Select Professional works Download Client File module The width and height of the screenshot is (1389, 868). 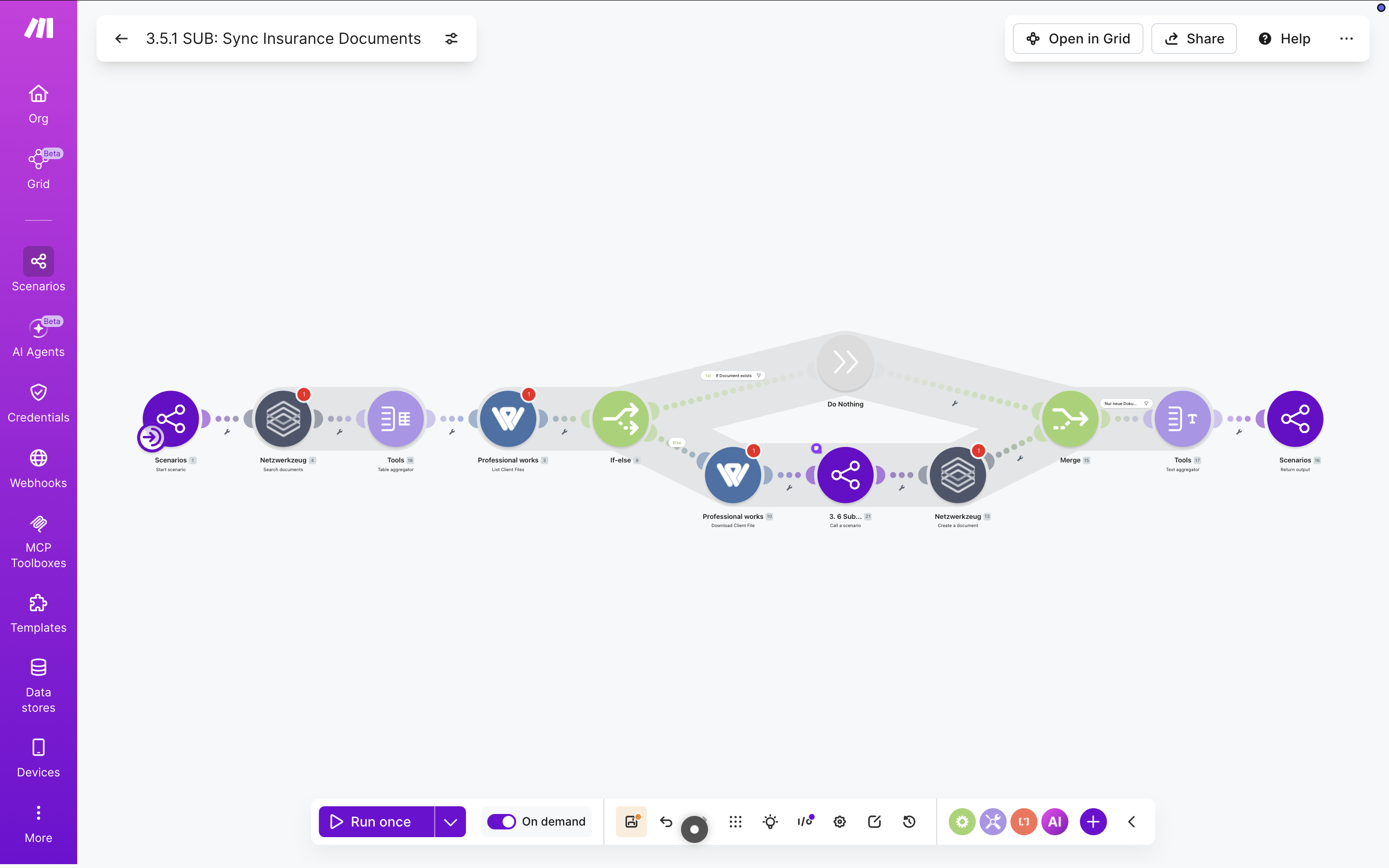coord(733,475)
